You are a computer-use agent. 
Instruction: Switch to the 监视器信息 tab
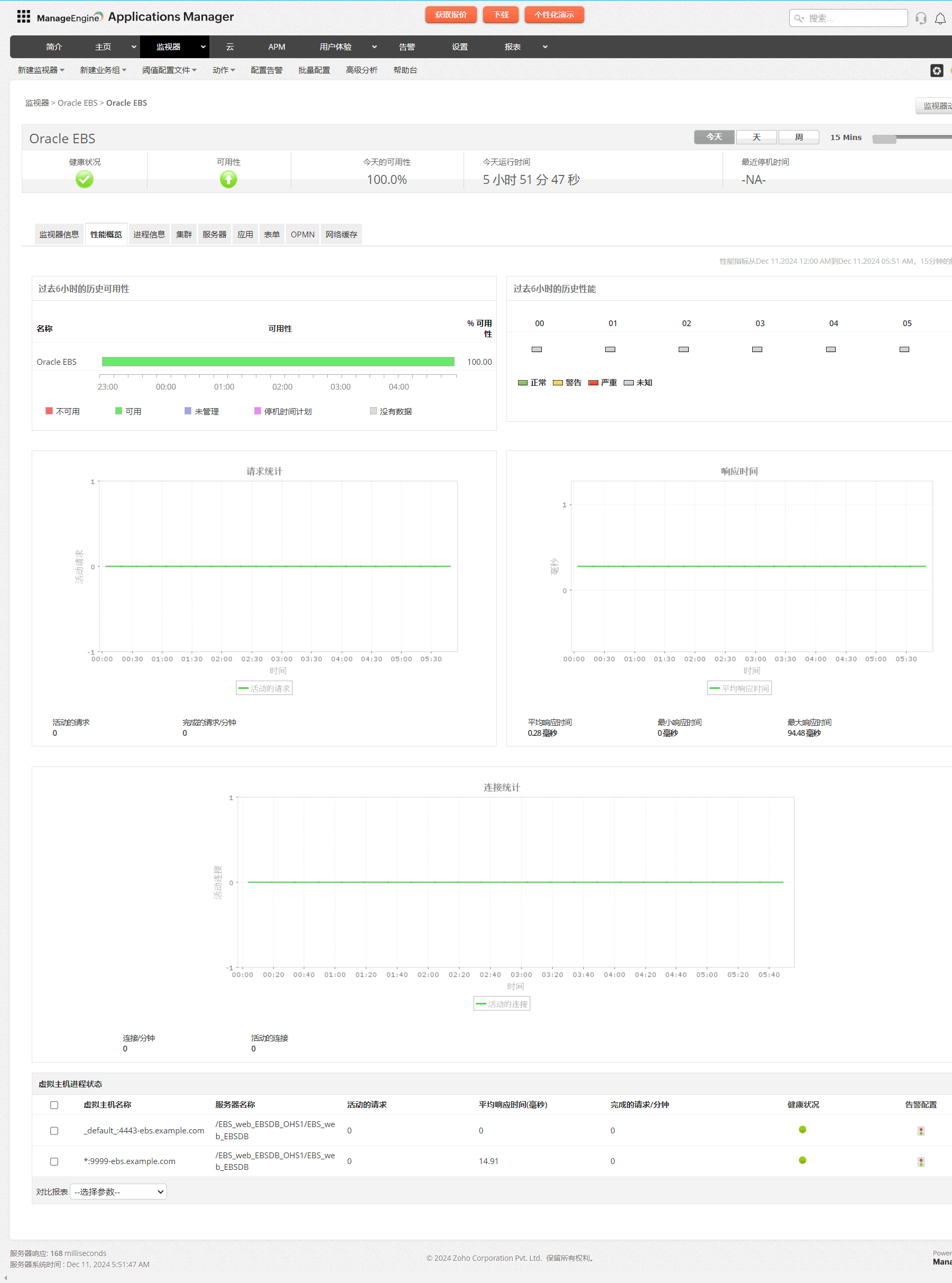59,234
